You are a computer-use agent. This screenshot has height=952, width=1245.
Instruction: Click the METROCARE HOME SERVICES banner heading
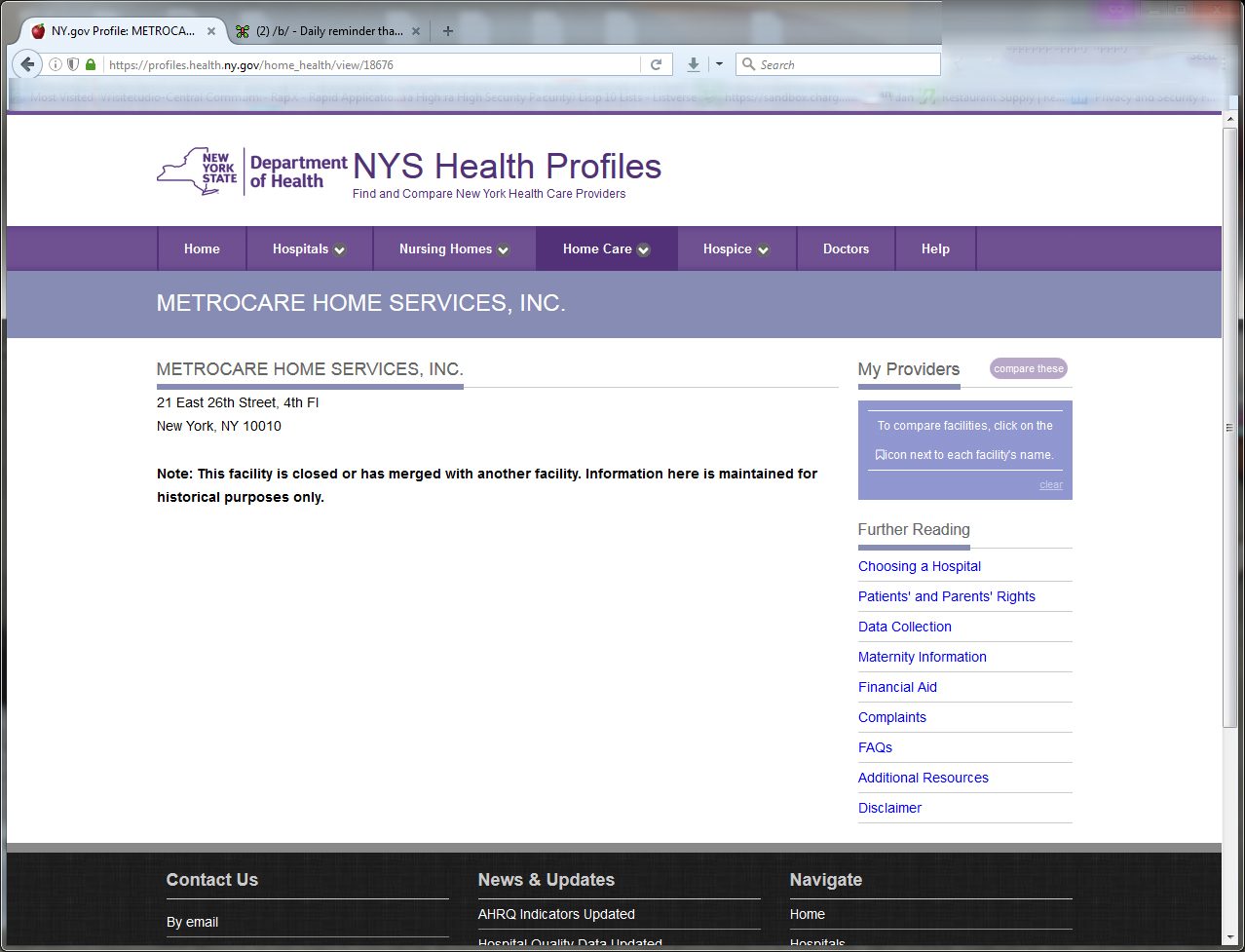[361, 303]
